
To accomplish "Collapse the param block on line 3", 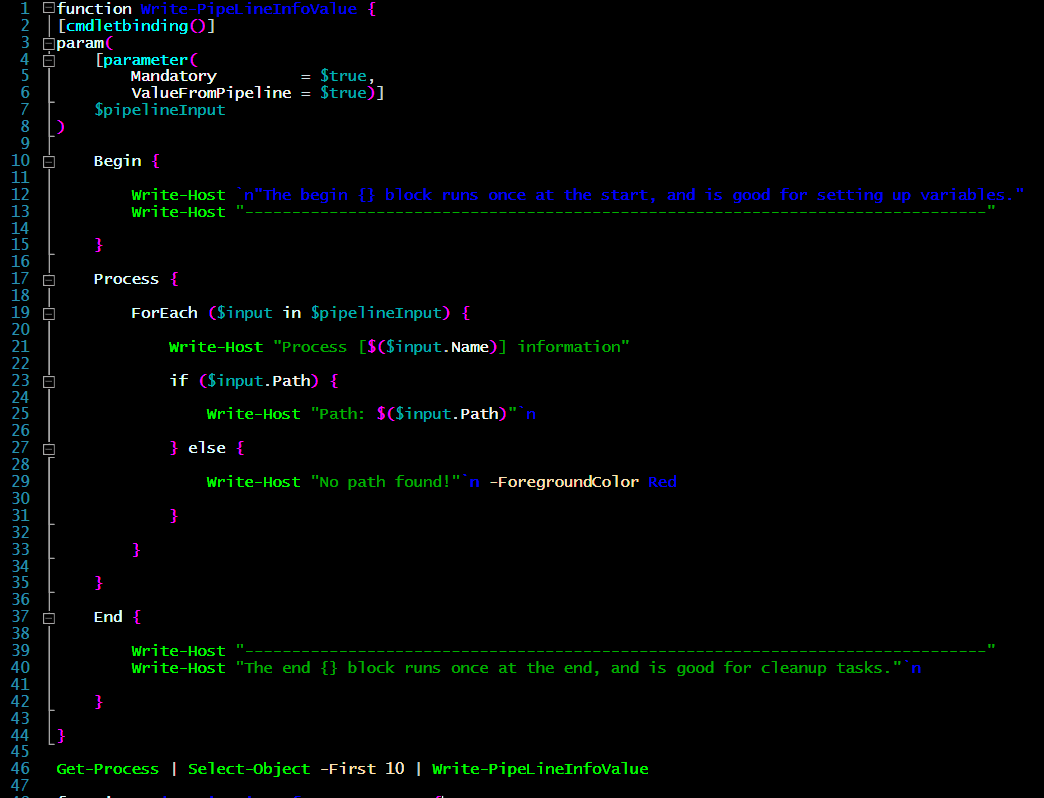I will pyautogui.click(x=47, y=43).
